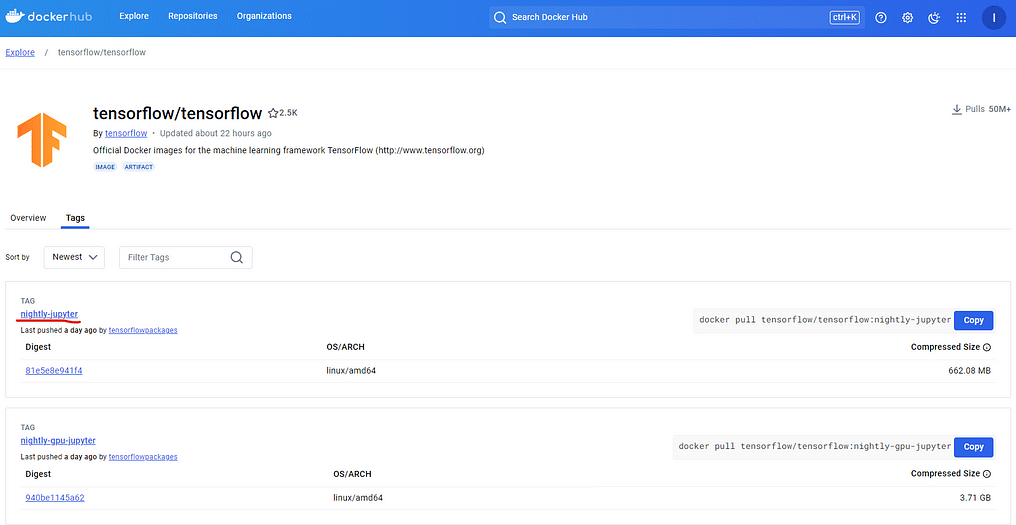Click the Filter Tags input field
The width and height of the screenshot is (1016, 525).
coord(185,257)
